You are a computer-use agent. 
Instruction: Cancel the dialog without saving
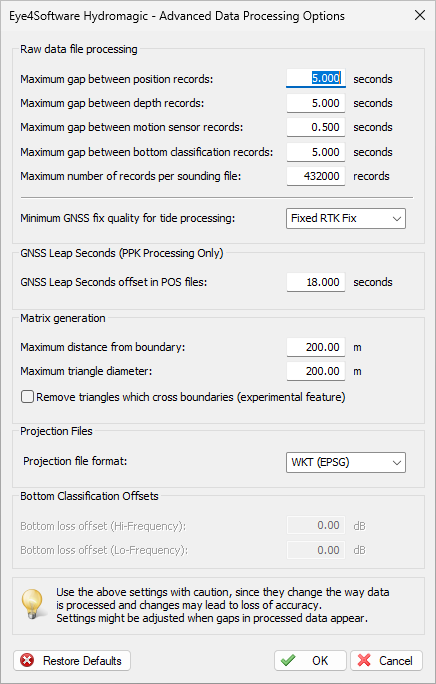386,660
